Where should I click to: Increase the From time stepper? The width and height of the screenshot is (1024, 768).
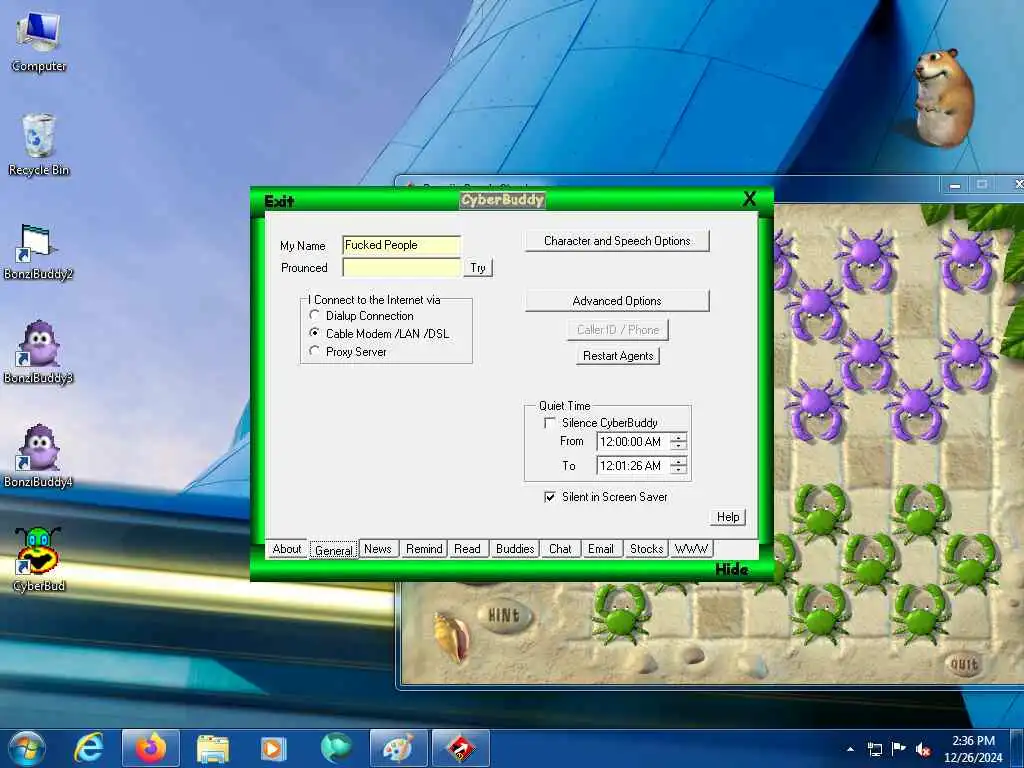coord(679,438)
